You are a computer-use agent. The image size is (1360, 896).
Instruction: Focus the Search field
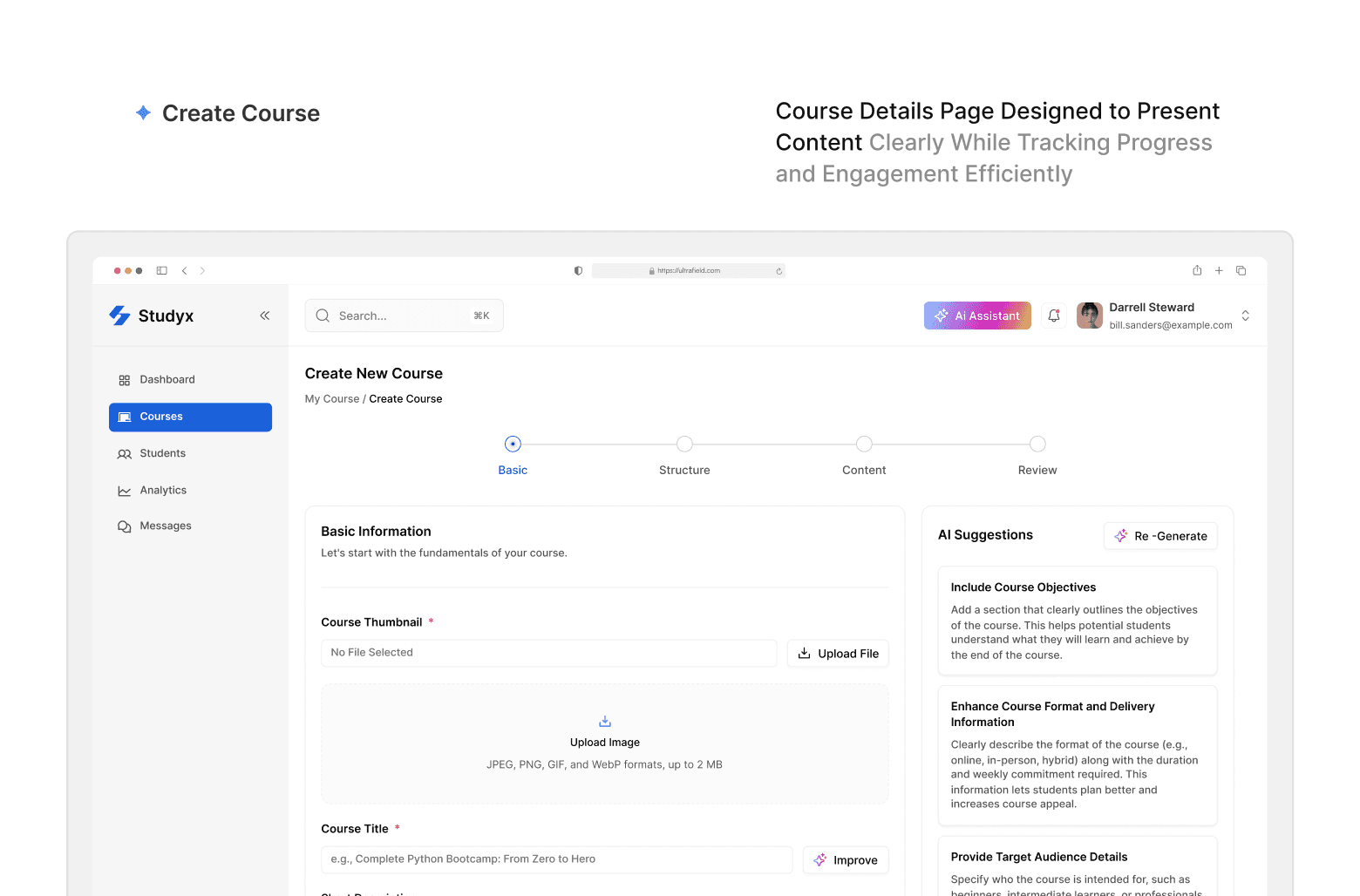[404, 316]
